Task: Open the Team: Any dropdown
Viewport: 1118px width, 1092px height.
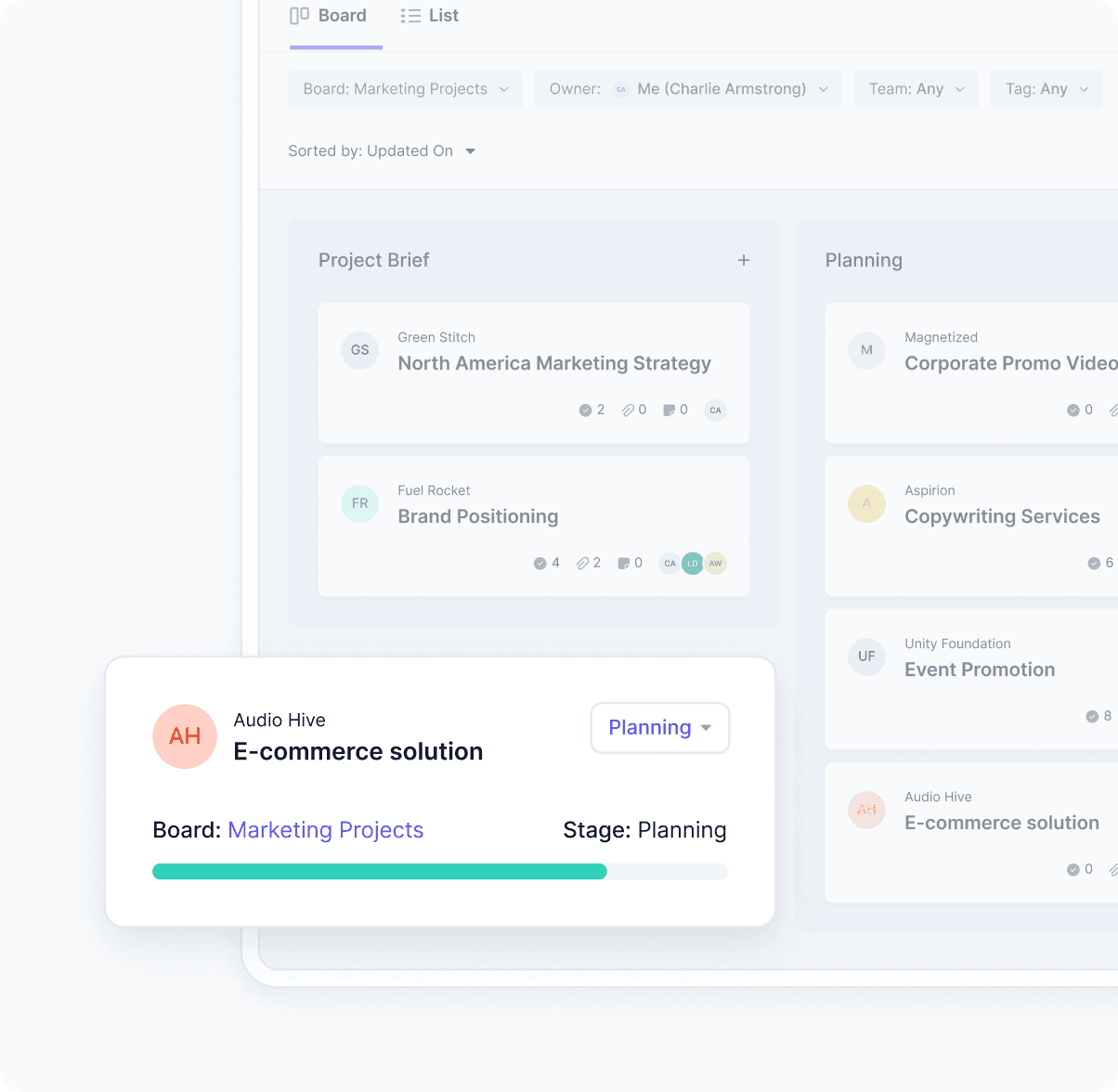Action: coord(916,88)
